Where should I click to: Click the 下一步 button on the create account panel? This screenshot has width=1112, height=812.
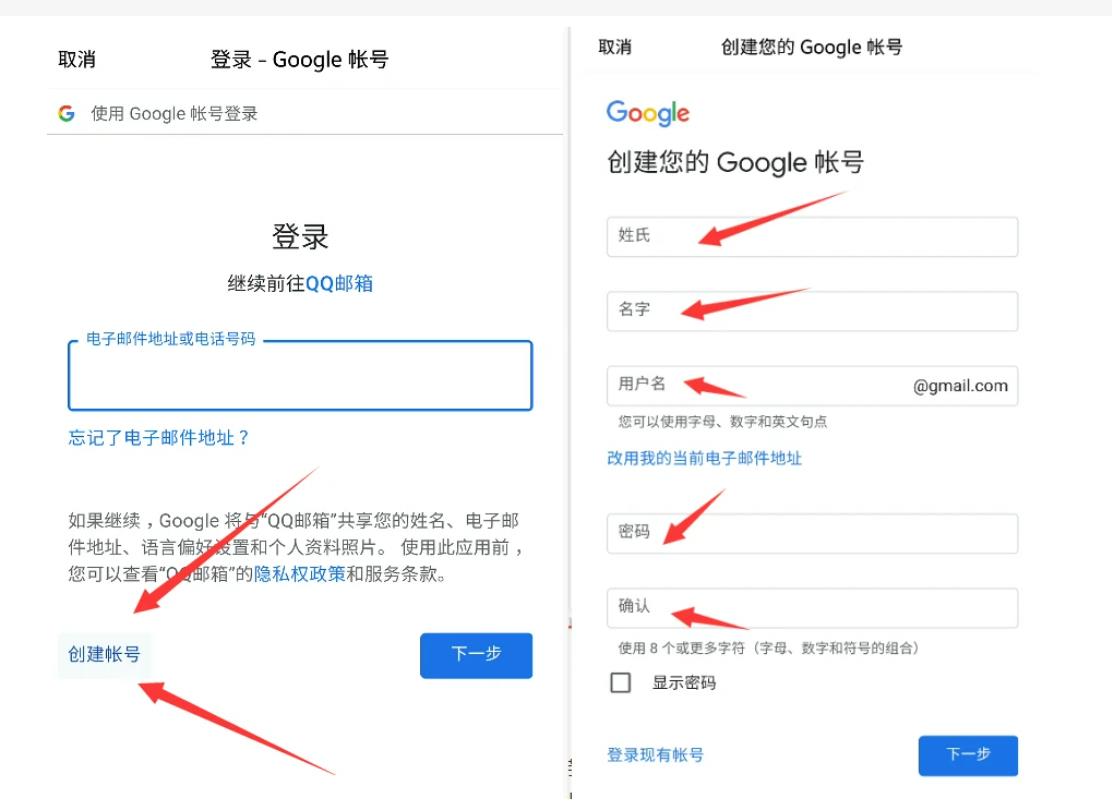point(968,755)
